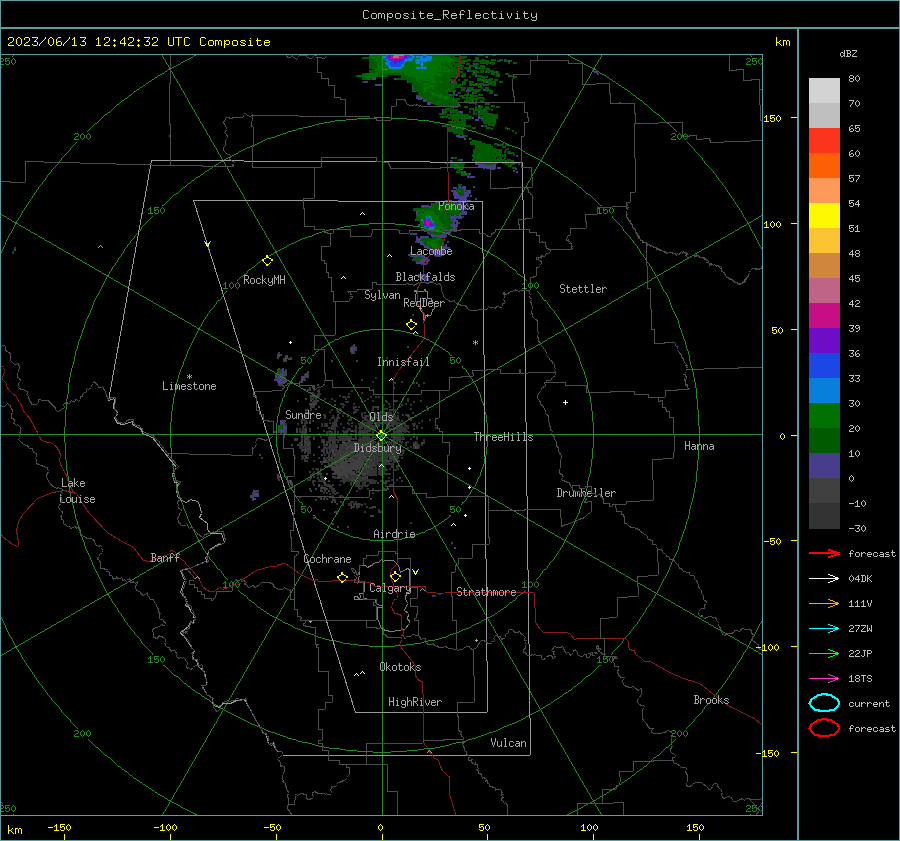This screenshot has width=900, height=841.
Task: Click the 51 dBZ yellow color swatch
Action: point(824,215)
